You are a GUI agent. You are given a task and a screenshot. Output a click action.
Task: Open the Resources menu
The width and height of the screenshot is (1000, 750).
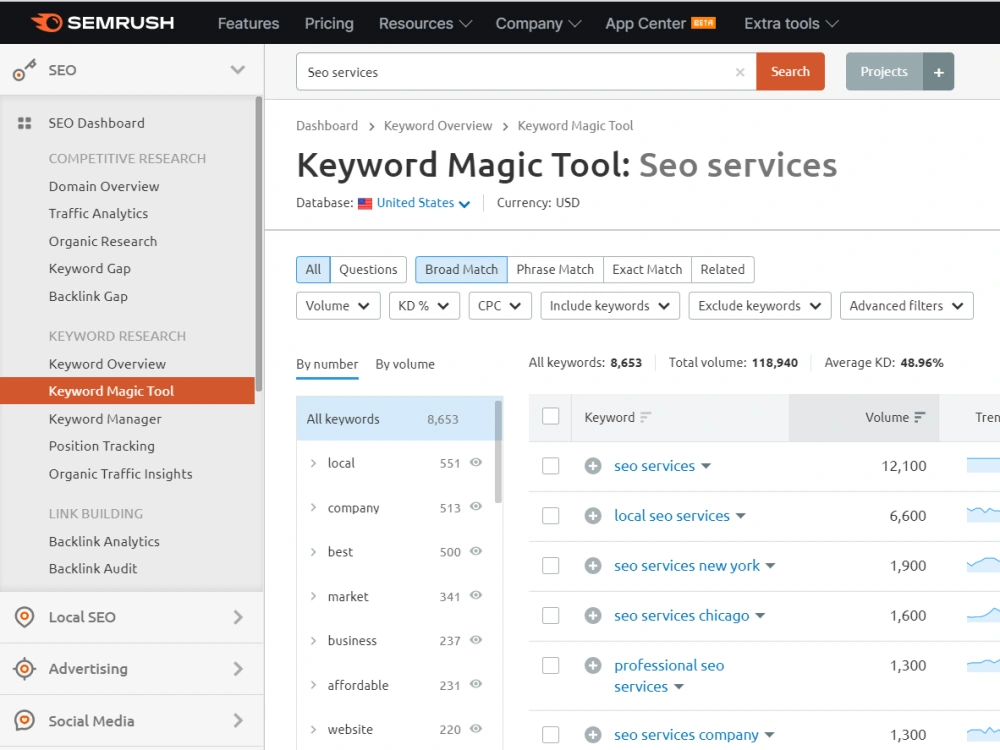click(x=425, y=24)
